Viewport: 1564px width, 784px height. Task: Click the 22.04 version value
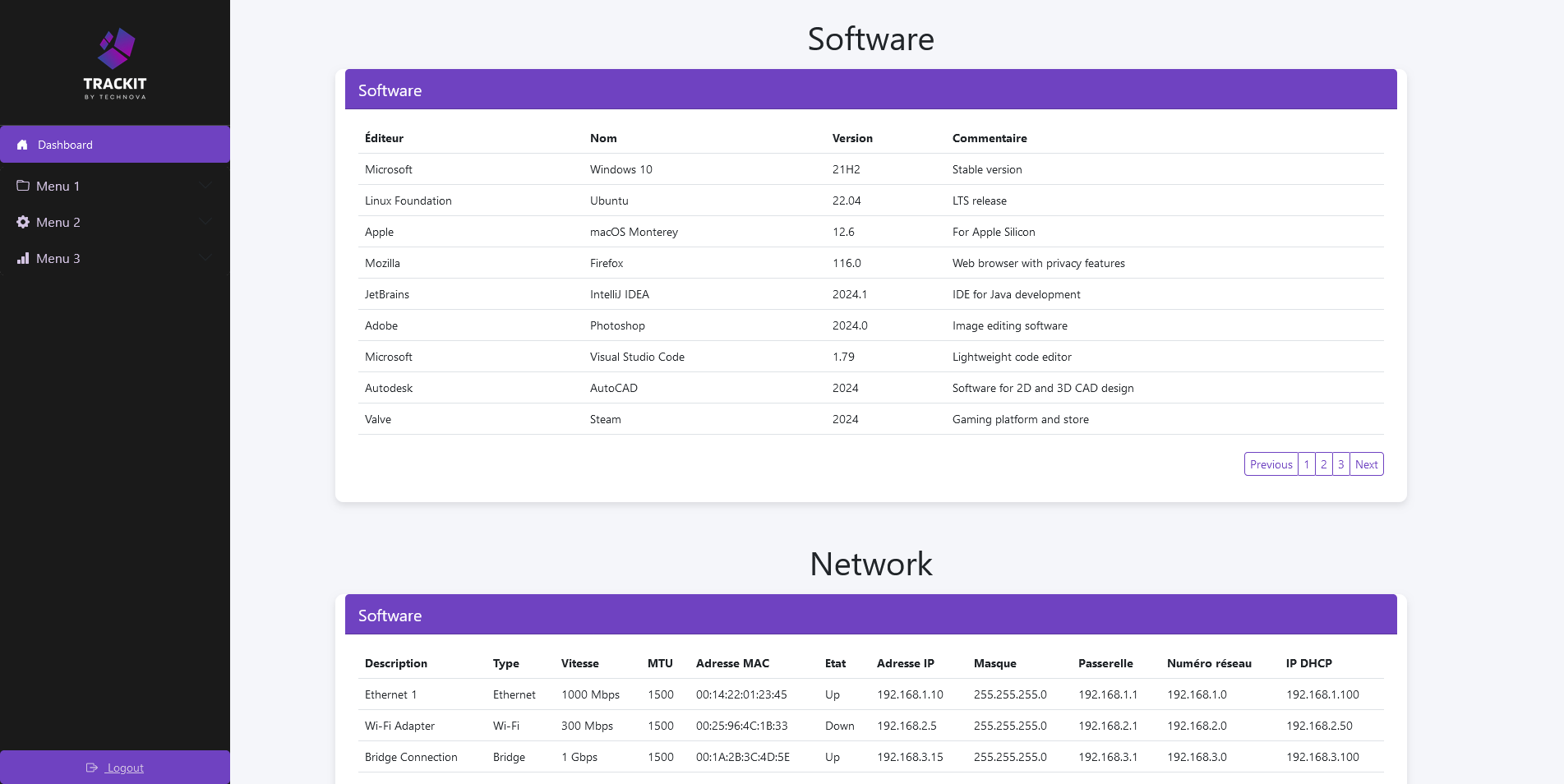pyautogui.click(x=847, y=201)
